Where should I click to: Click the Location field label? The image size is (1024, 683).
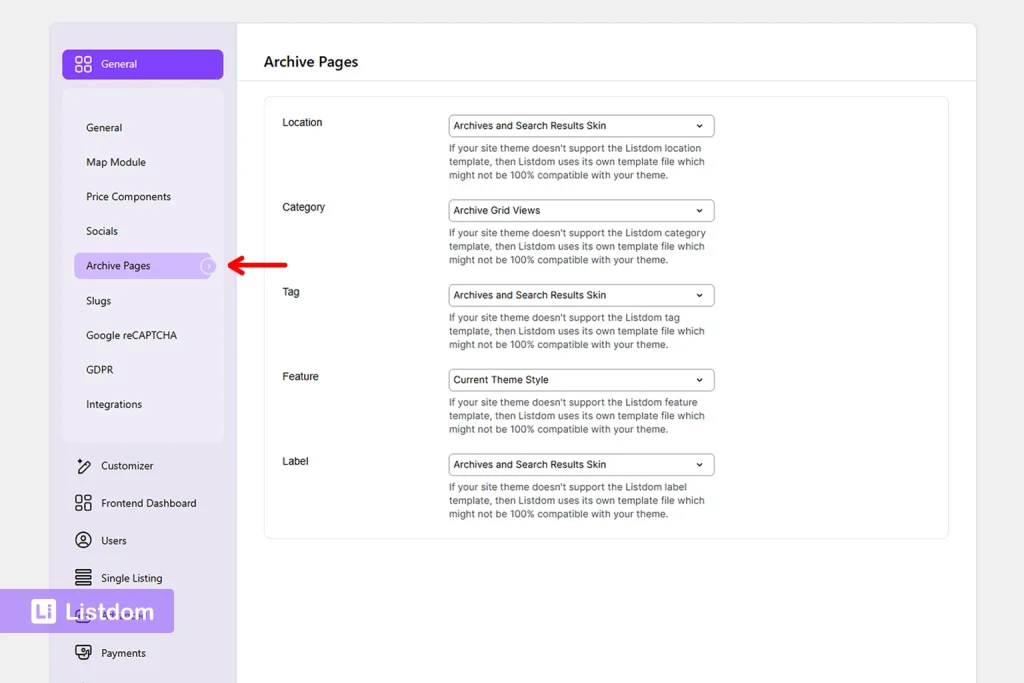click(302, 122)
